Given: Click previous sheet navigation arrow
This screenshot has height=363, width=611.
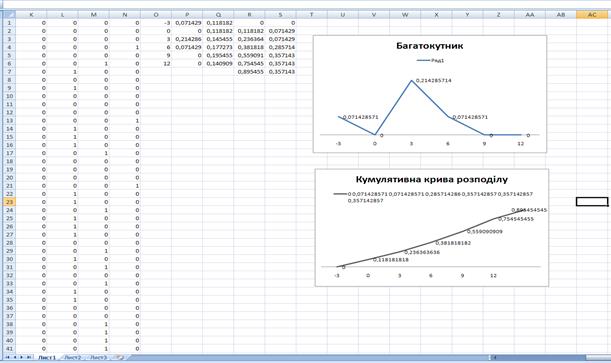Looking at the screenshot, I should 15,357.
